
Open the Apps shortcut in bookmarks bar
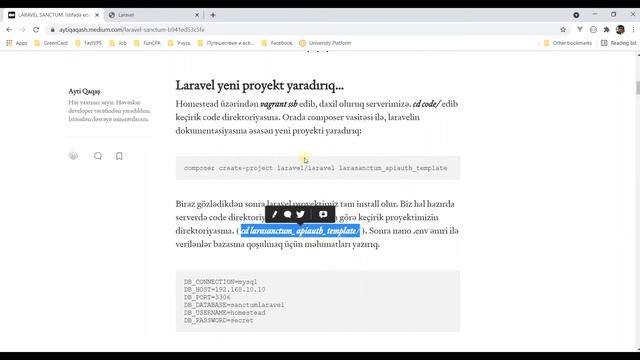pyautogui.click(x=17, y=43)
